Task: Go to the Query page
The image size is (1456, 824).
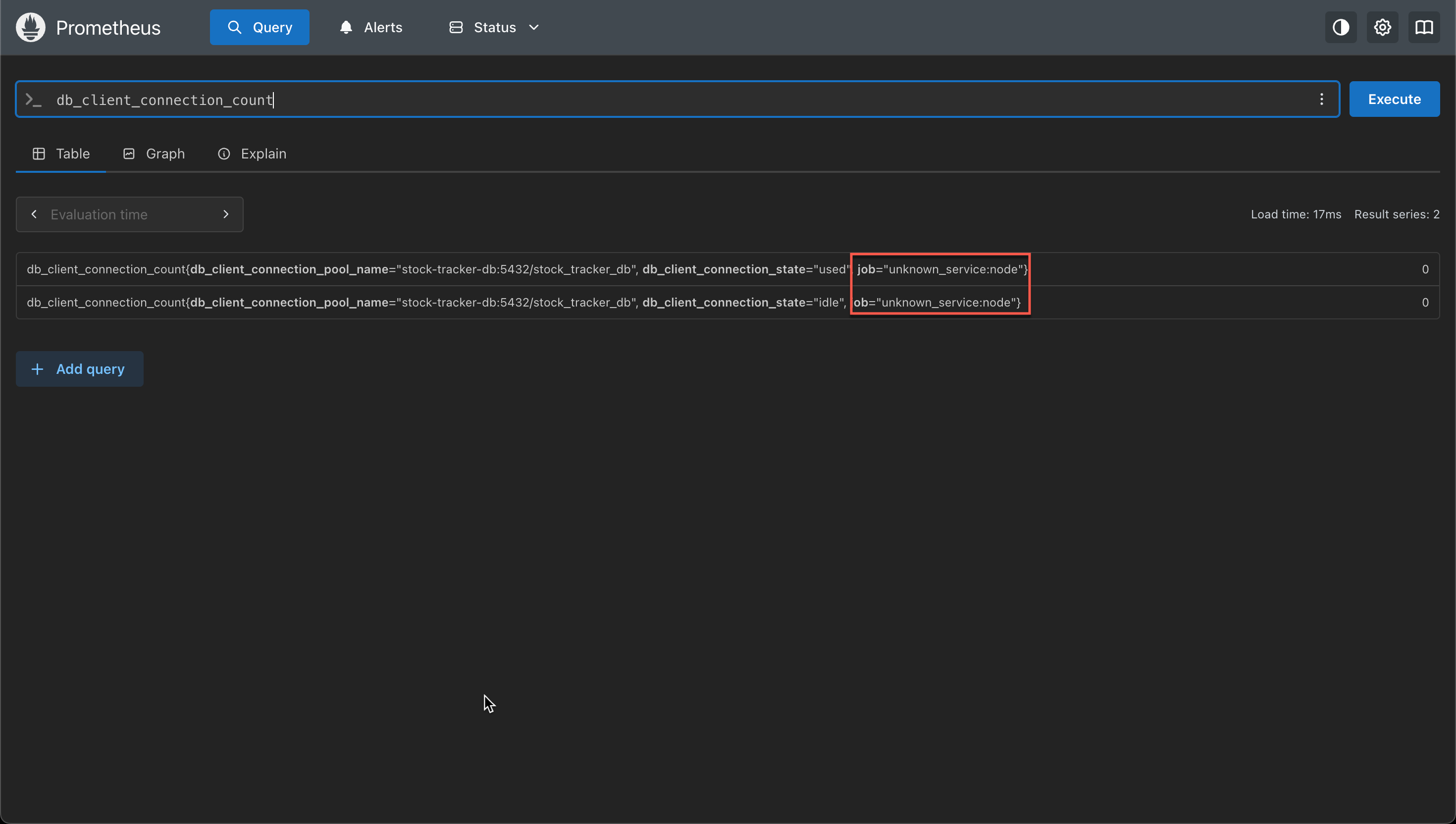Action: pyautogui.click(x=260, y=27)
